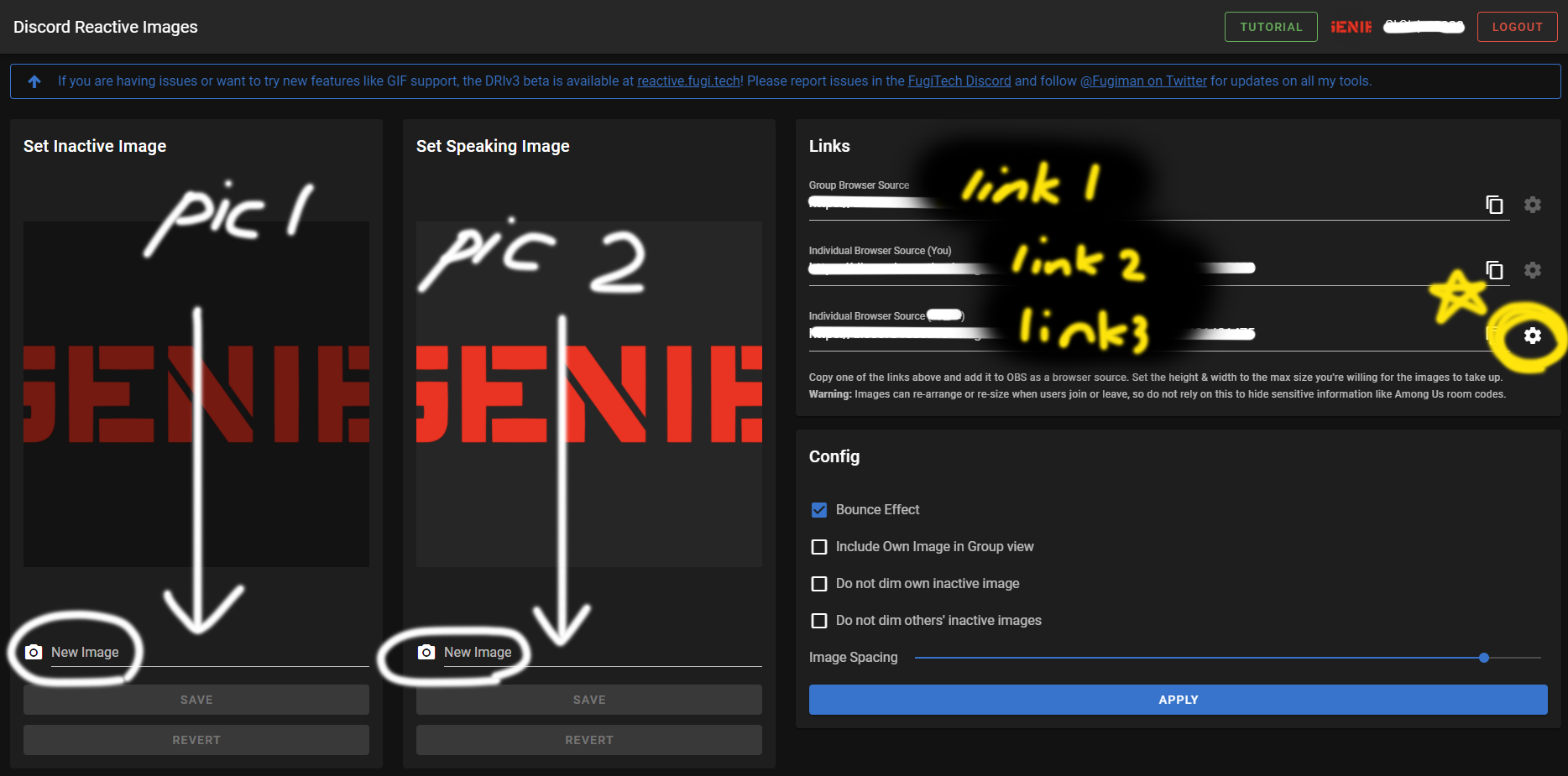1568x776 pixels.
Task: Revert the speaking image
Action: (x=589, y=740)
